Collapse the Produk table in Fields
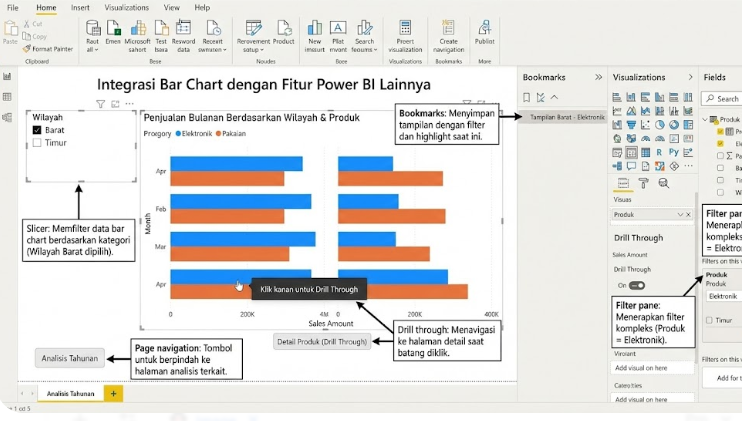The width and height of the screenshot is (742, 421). 707,119
